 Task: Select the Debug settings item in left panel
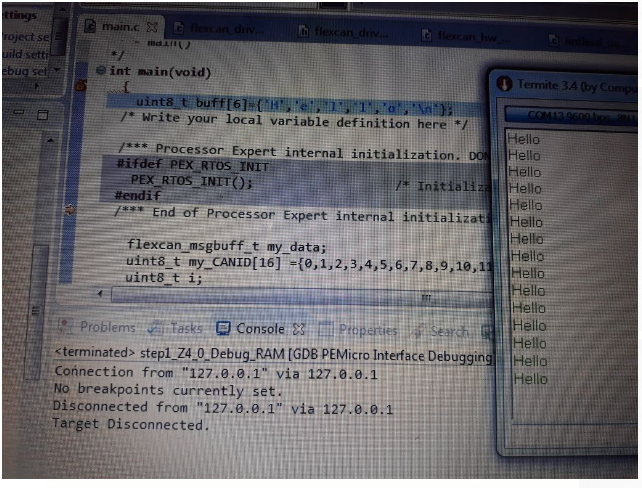point(25,71)
